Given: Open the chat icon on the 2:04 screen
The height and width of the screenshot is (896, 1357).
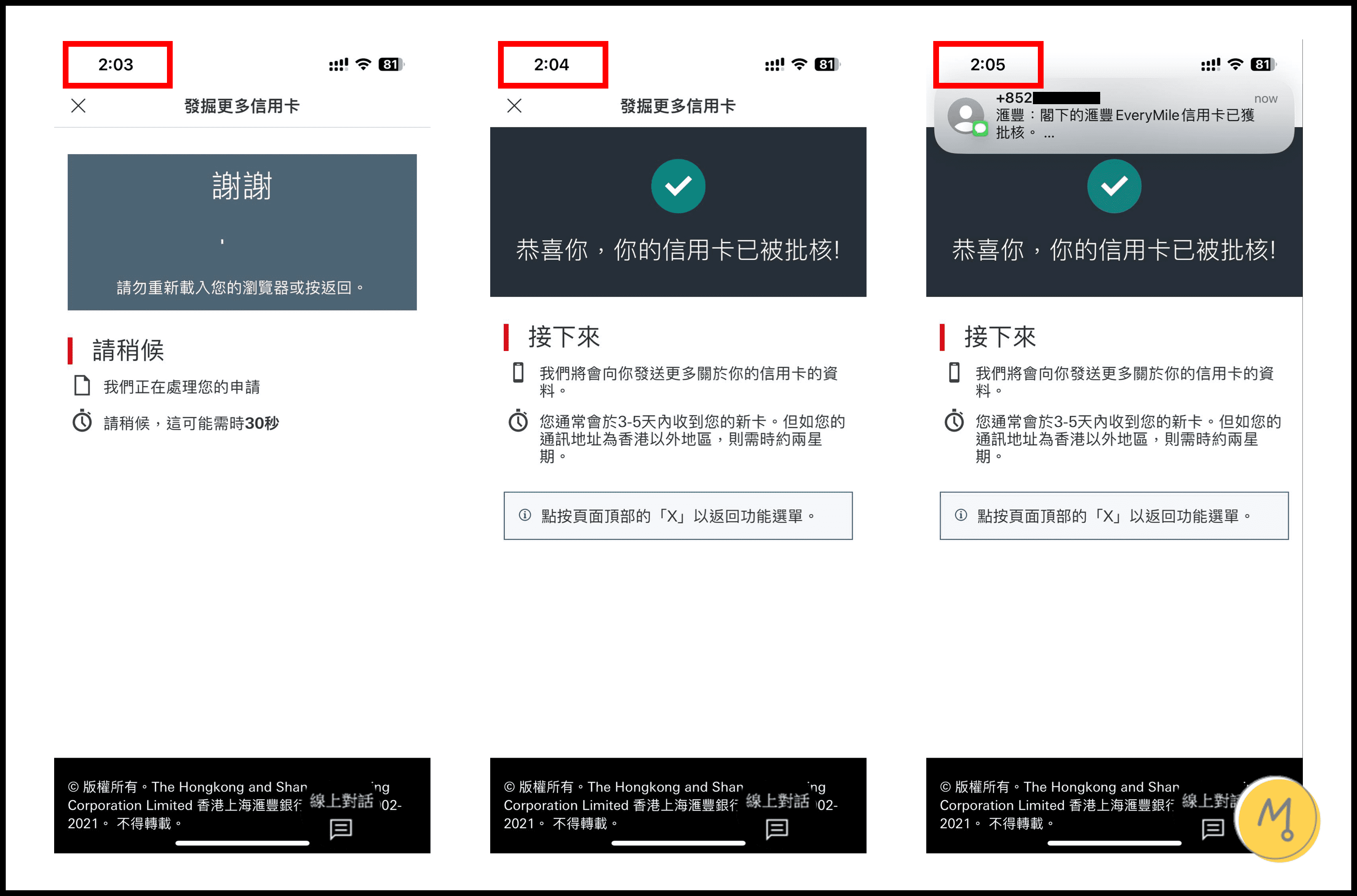Looking at the screenshot, I should coord(777,829).
